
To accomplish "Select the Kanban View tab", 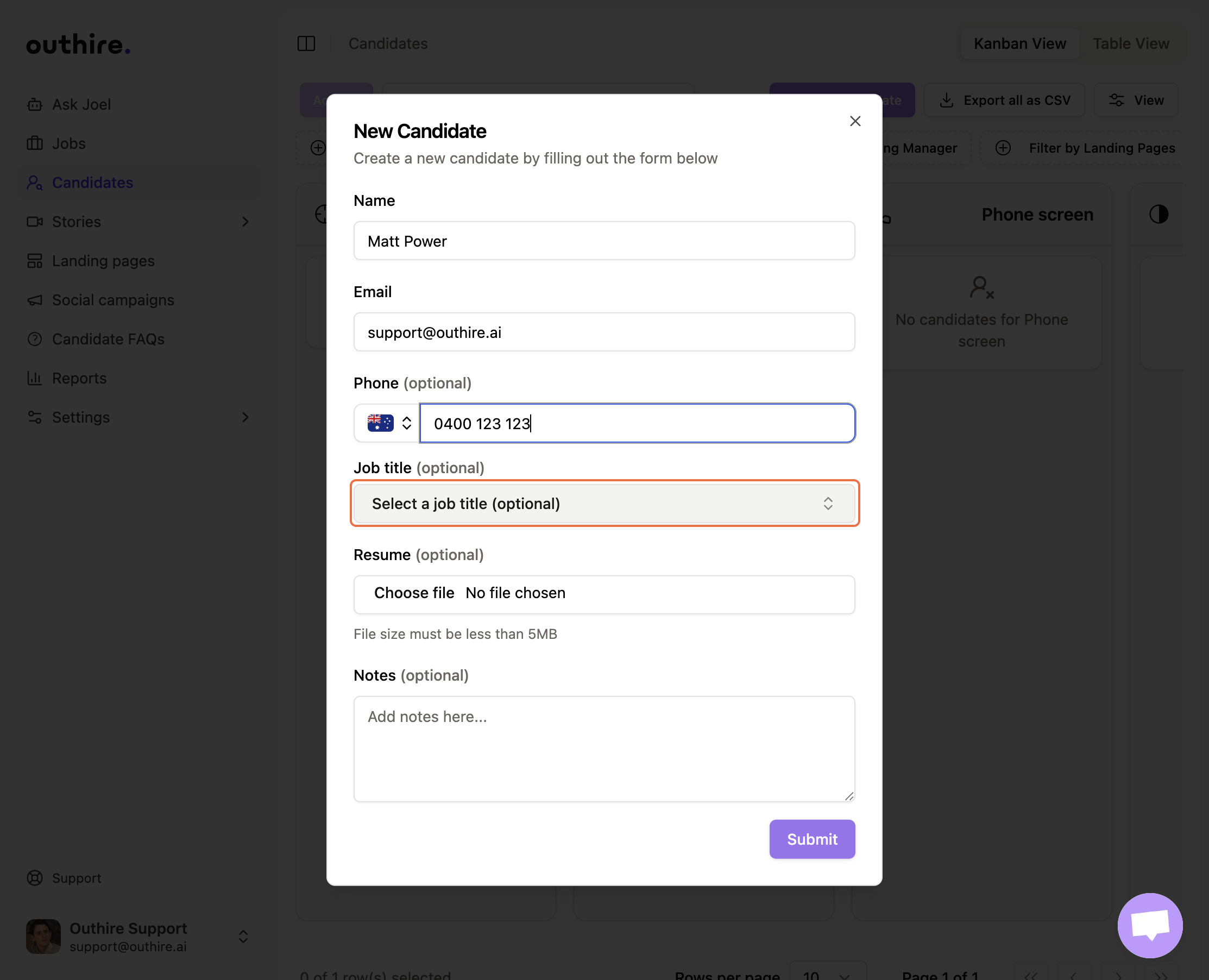I will (x=1019, y=43).
